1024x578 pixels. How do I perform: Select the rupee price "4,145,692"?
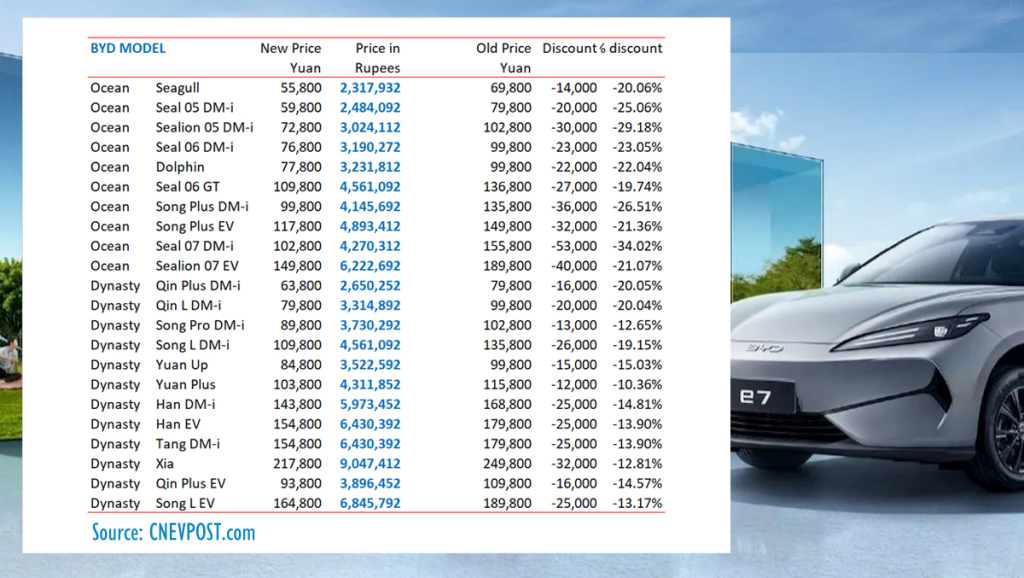370,206
